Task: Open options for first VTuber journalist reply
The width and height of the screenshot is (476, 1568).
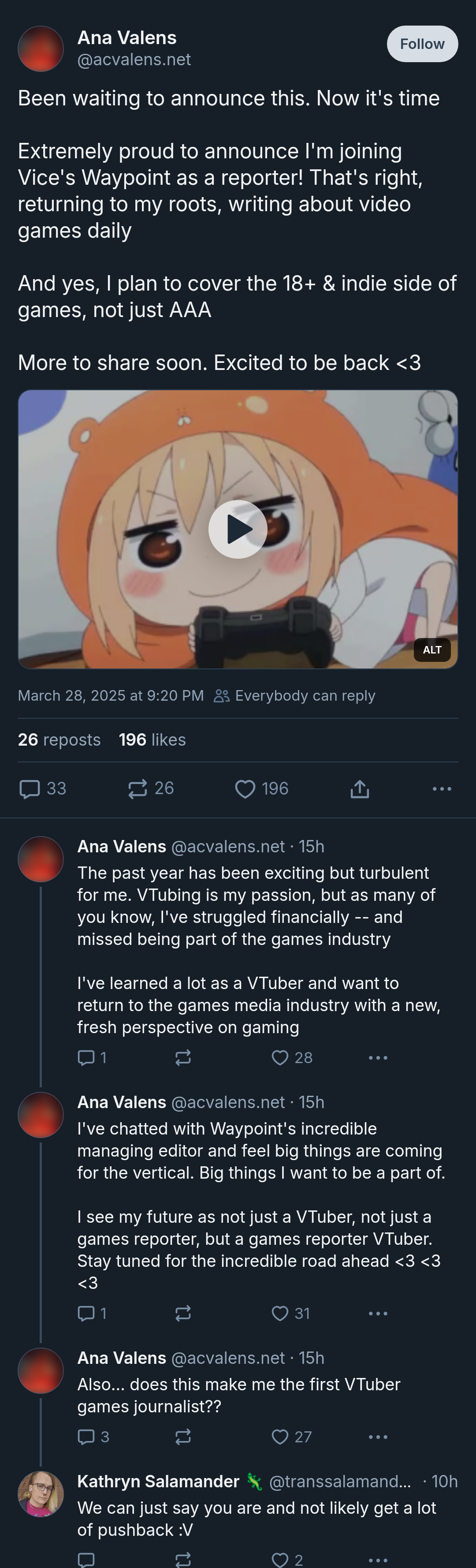Action: [x=378, y=1437]
